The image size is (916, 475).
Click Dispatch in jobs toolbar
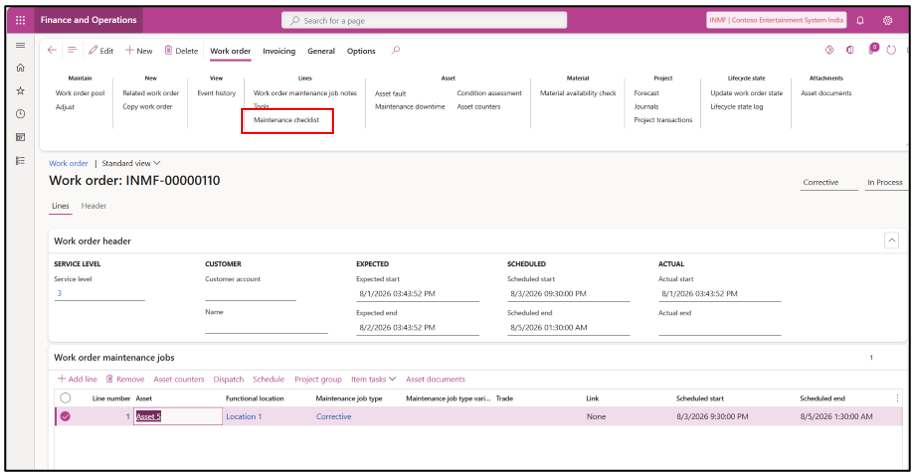click(x=228, y=379)
